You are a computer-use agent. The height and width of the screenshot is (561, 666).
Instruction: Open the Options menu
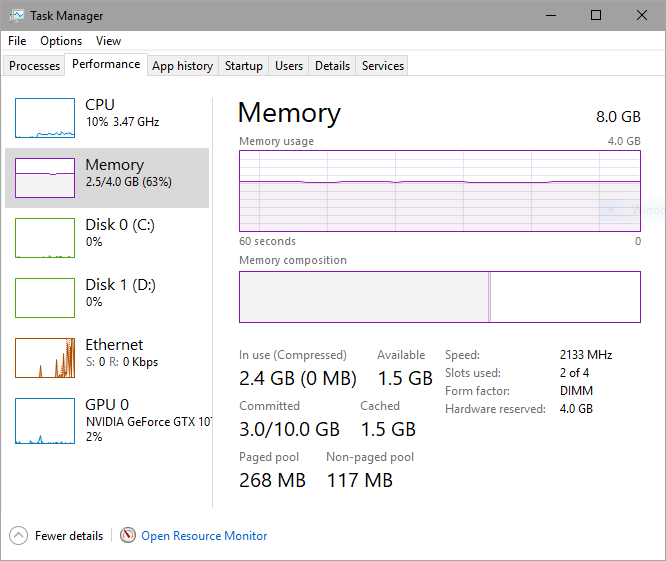pos(61,41)
